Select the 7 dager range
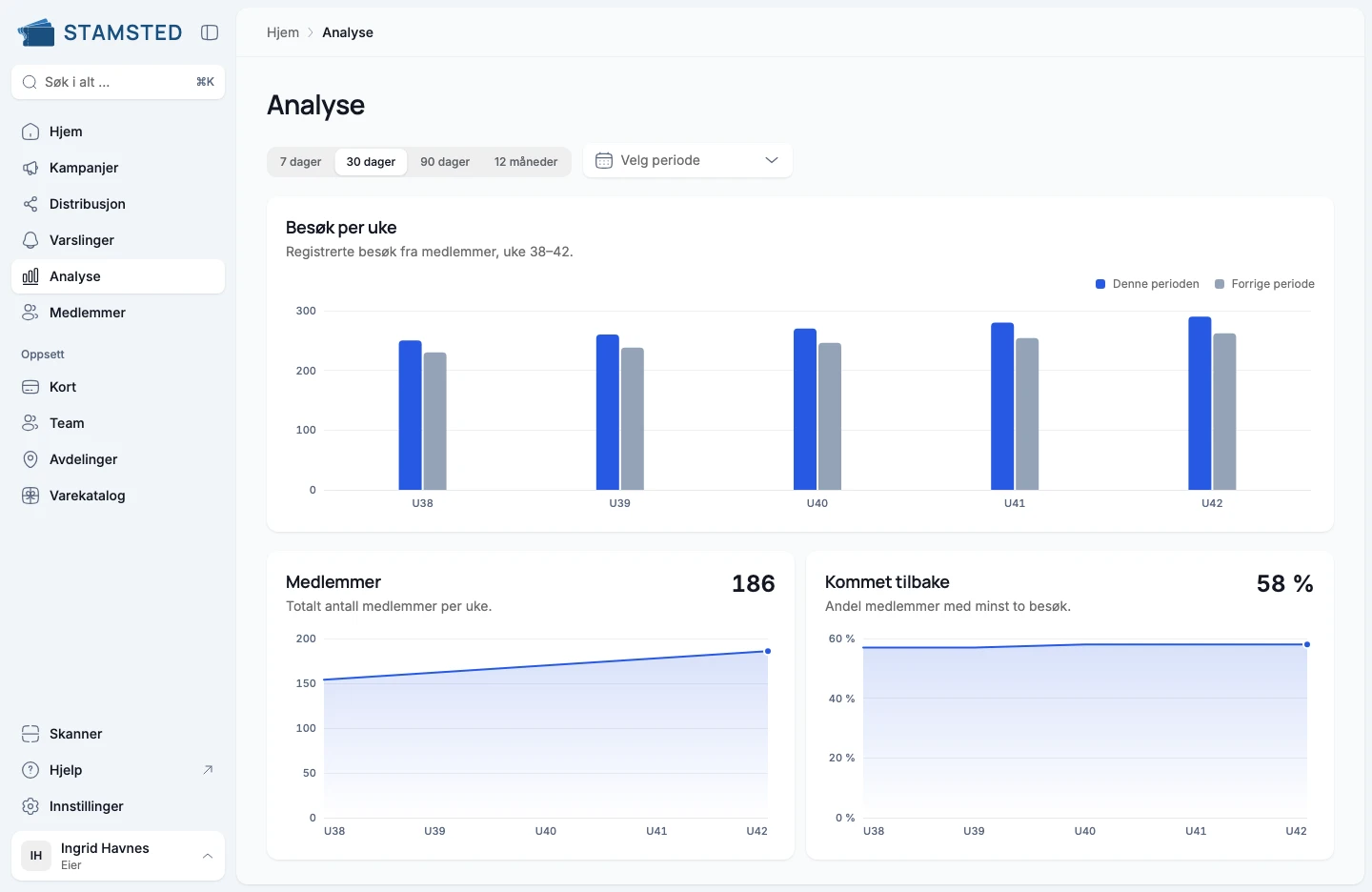1372x892 pixels. pyautogui.click(x=301, y=162)
